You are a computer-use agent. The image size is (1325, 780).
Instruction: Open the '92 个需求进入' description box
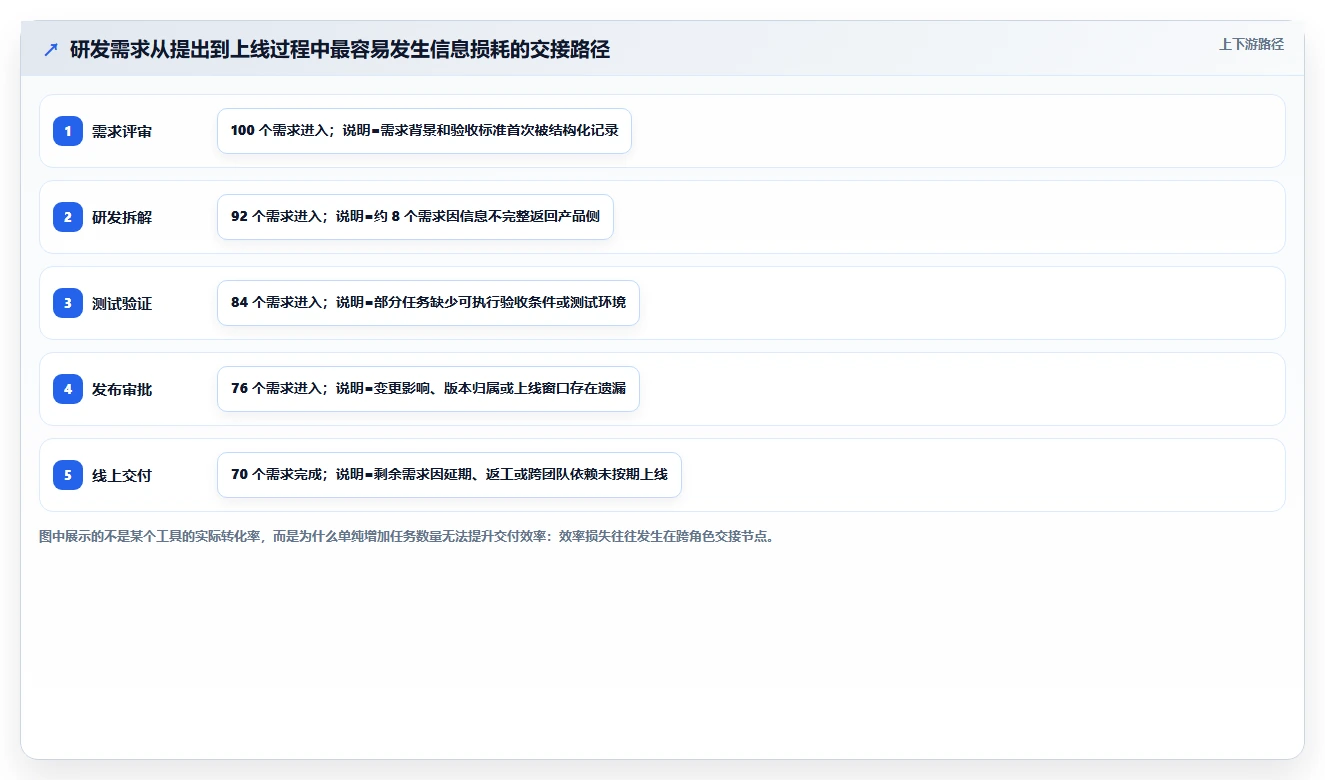point(415,217)
